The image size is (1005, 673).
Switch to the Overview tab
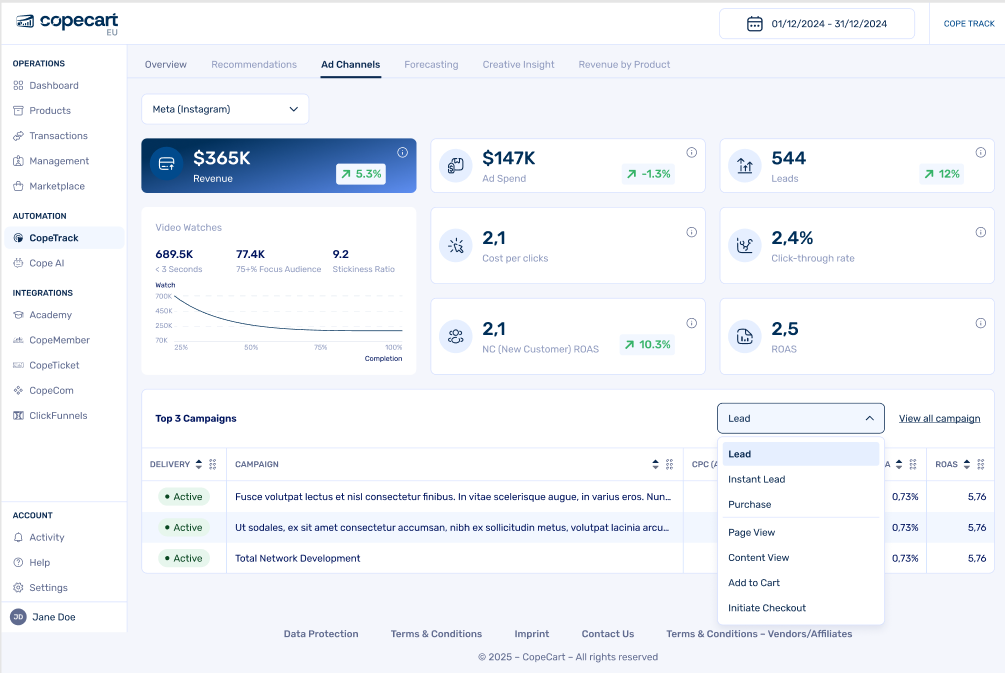point(165,65)
